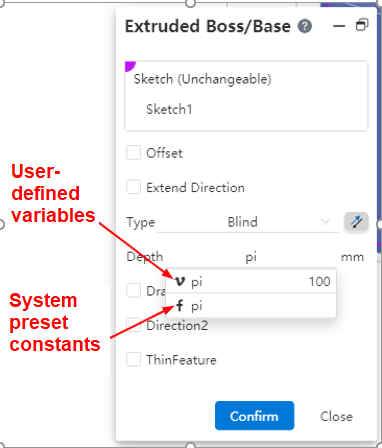Confirm the extrude operation
Screen dimensions: 382x448
255,416
